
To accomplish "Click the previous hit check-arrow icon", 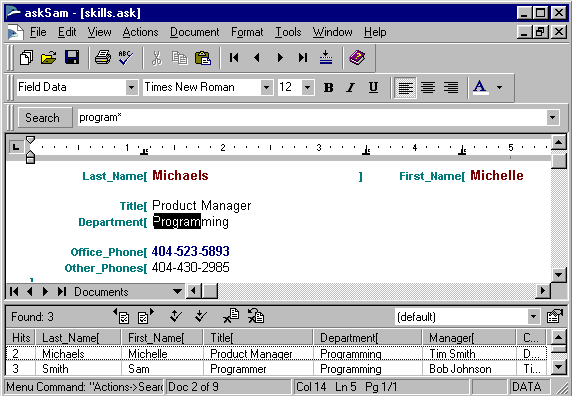I will 176,317.
